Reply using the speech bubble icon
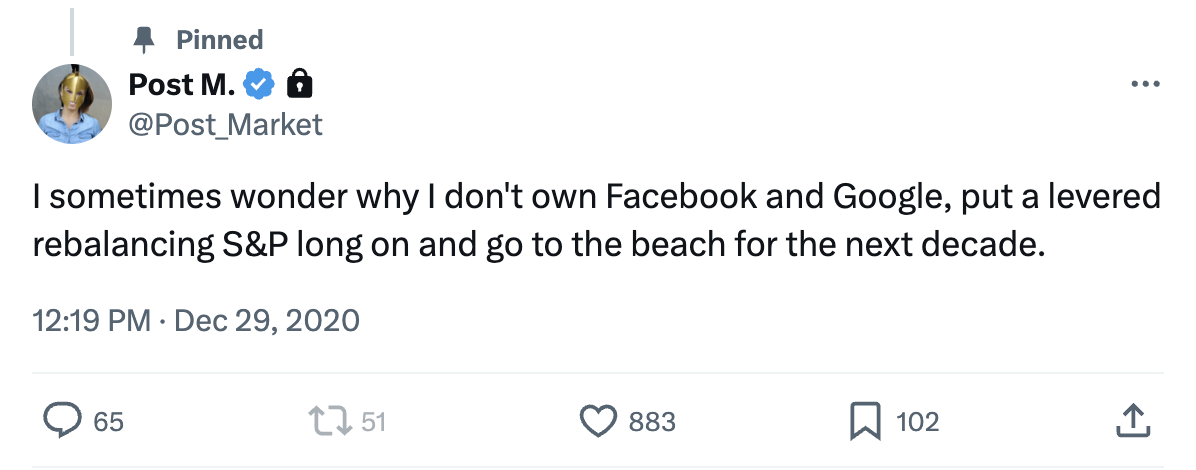Image resolution: width=1196 pixels, height=470 pixels. [x=64, y=421]
